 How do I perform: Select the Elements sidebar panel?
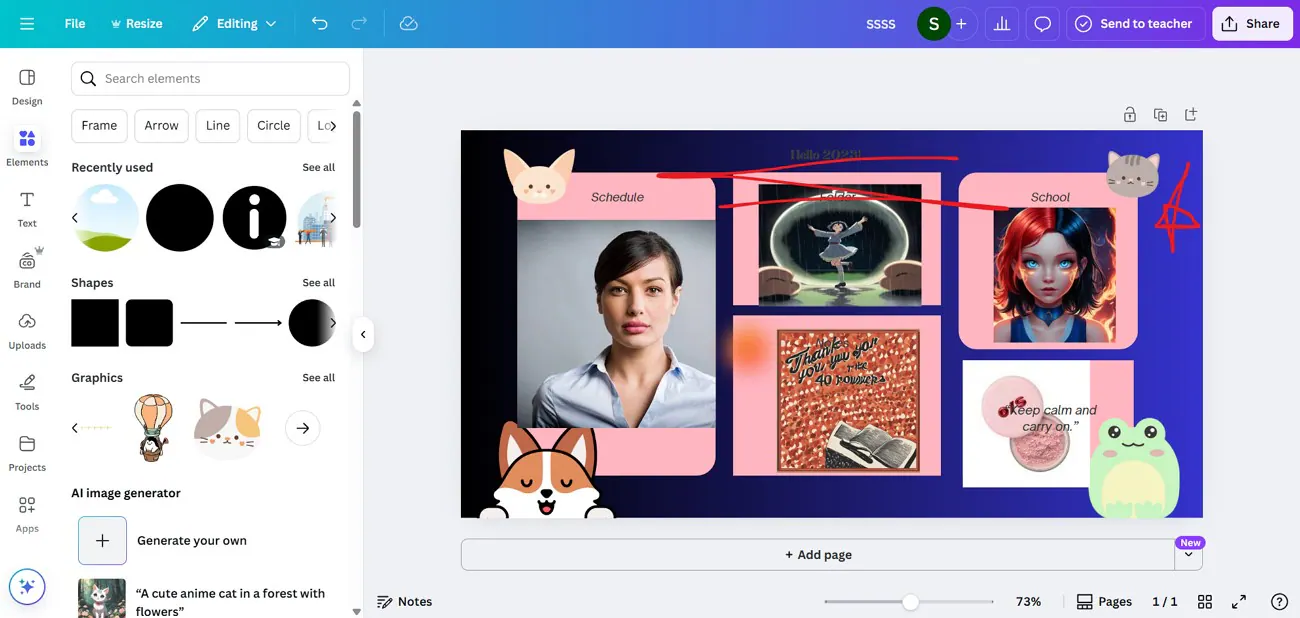coord(27,148)
